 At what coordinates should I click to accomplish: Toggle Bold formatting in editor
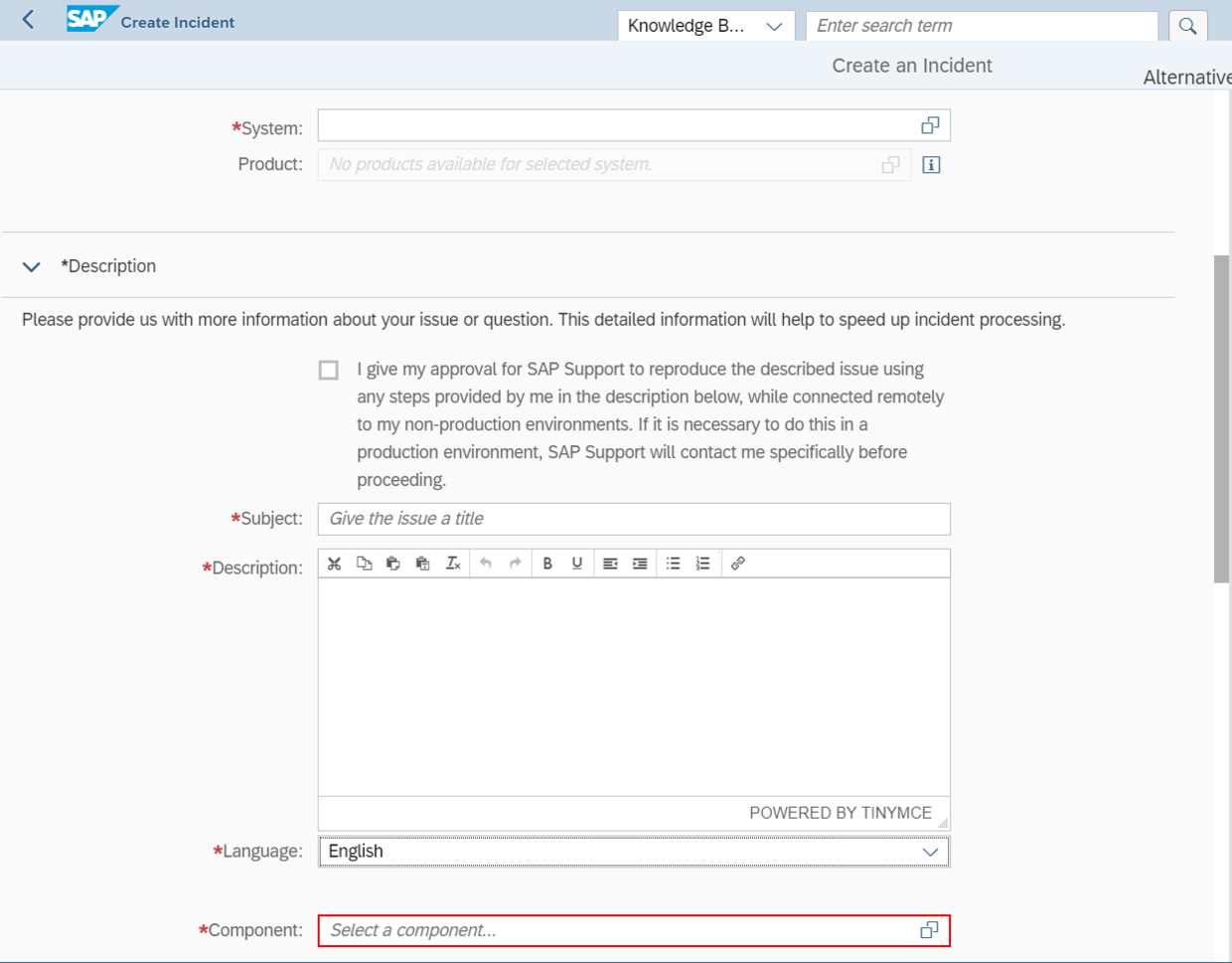point(547,563)
